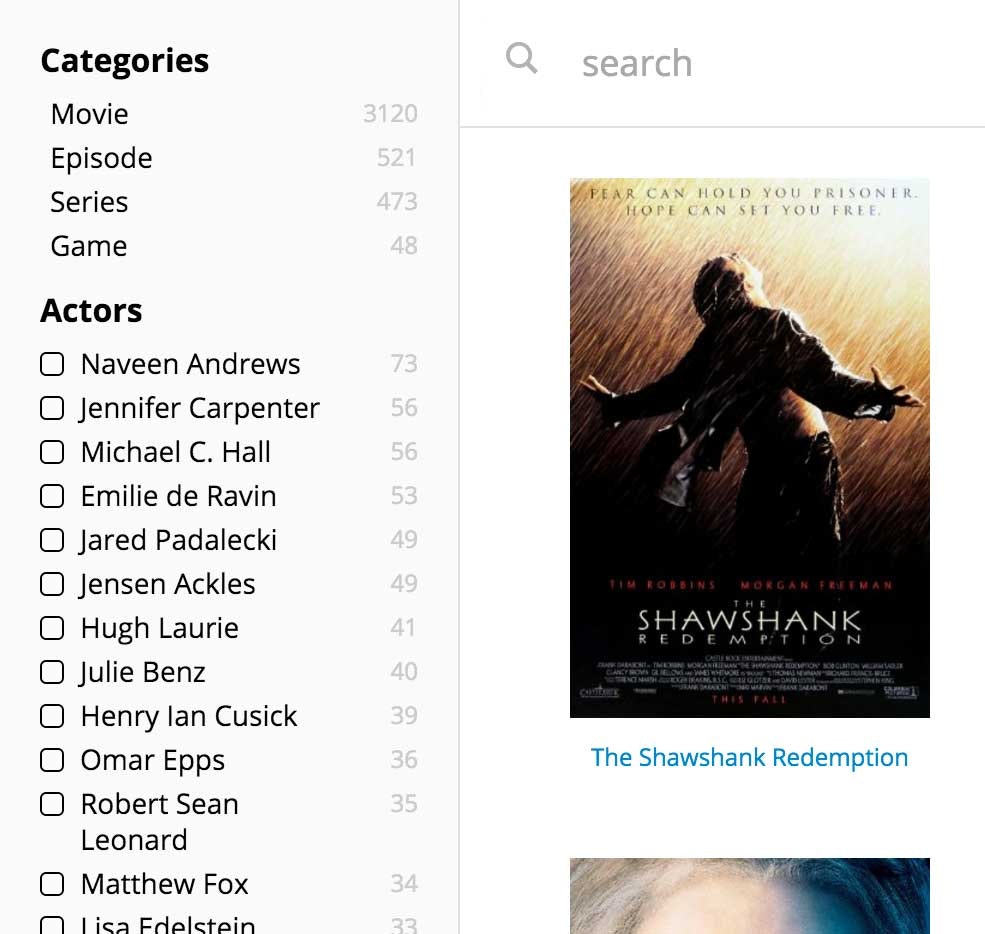Click the Hugh Laurie count 41
The width and height of the screenshot is (985, 934).
click(x=403, y=627)
